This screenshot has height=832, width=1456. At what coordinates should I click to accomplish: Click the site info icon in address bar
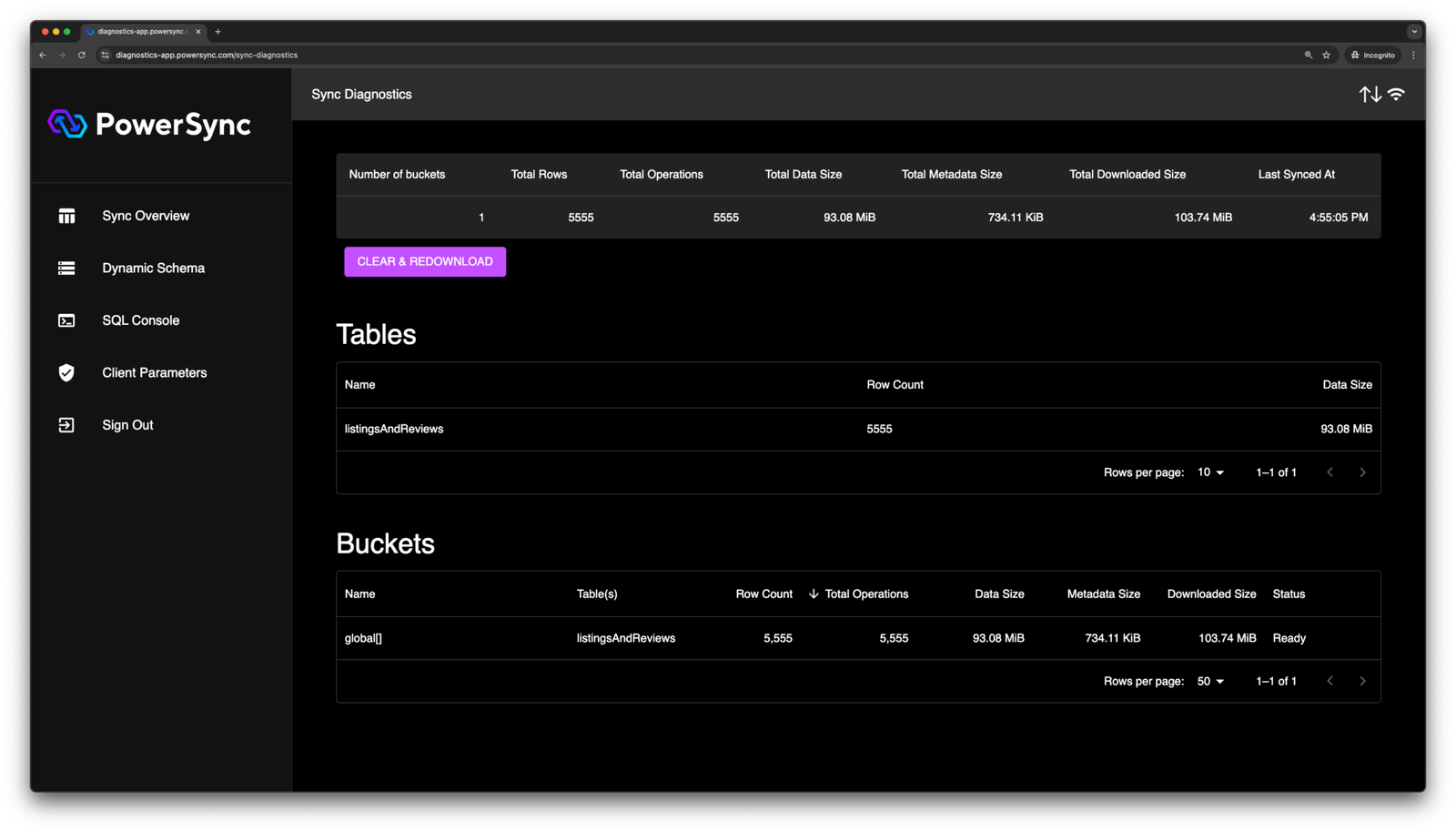(106, 55)
